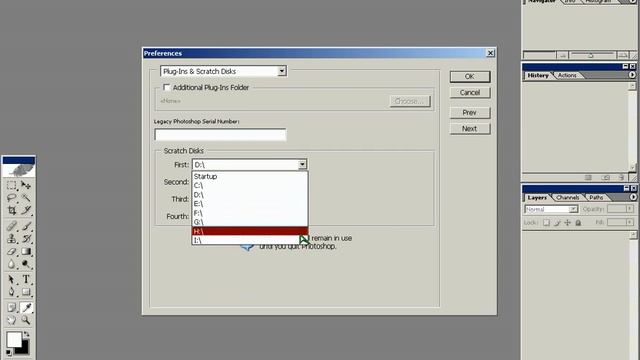This screenshot has height=360, width=640.
Task: Enable Additional Plug-Ins Folder checkbox
Action: click(x=167, y=87)
